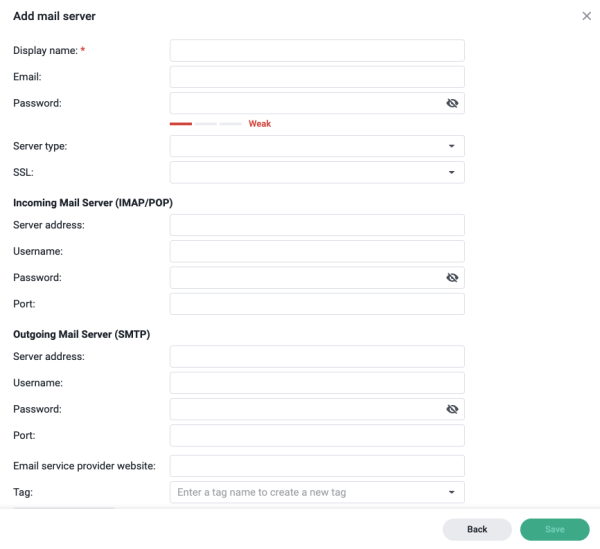The image size is (600, 549).
Task: Open the Tag dropdown arrow
Action: [x=452, y=492]
